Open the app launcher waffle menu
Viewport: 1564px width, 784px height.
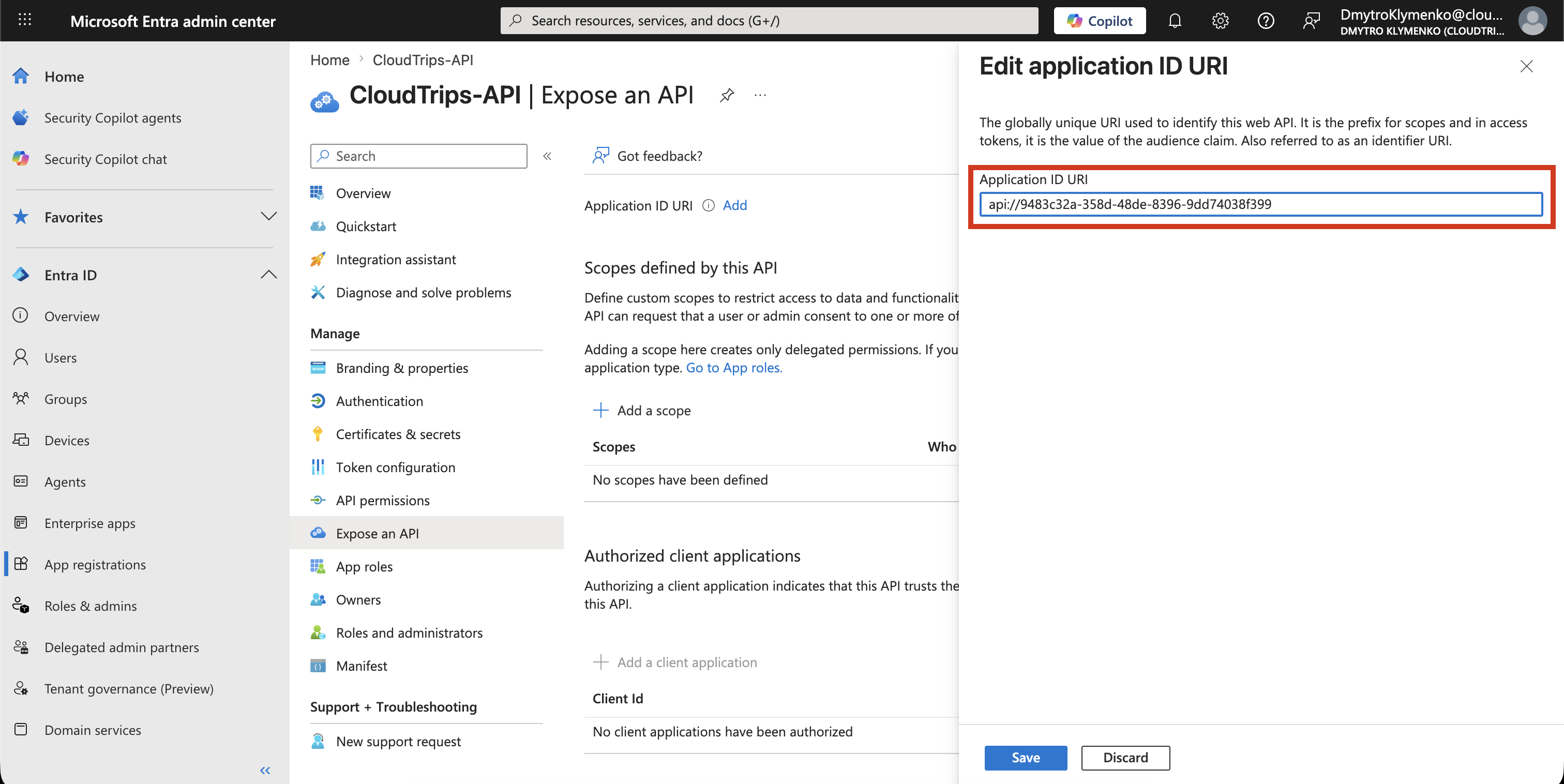pos(25,20)
